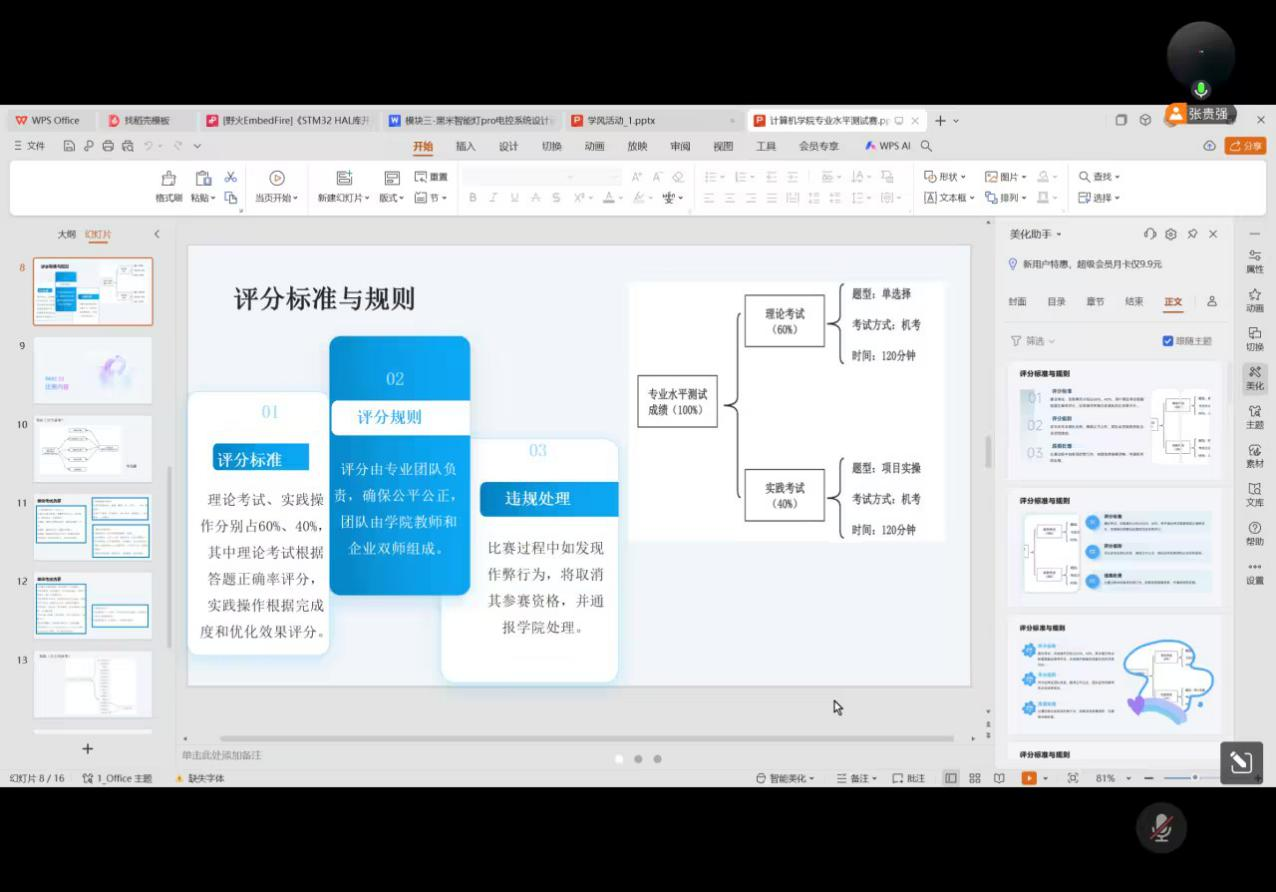
Task: Switch to the 插入 (Insert) ribbon tab
Action: tap(465, 146)
